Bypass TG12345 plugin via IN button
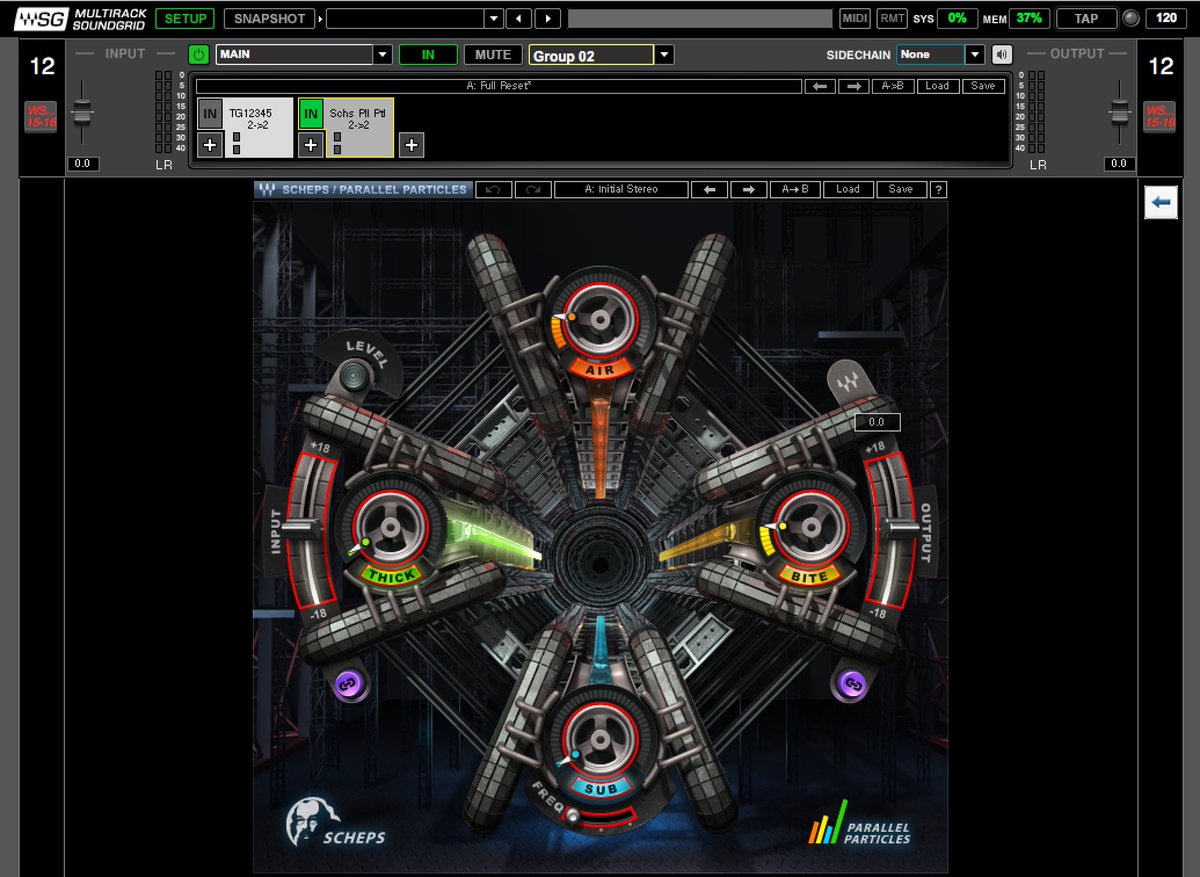The image size is (1200, 877). pos(210,114)
